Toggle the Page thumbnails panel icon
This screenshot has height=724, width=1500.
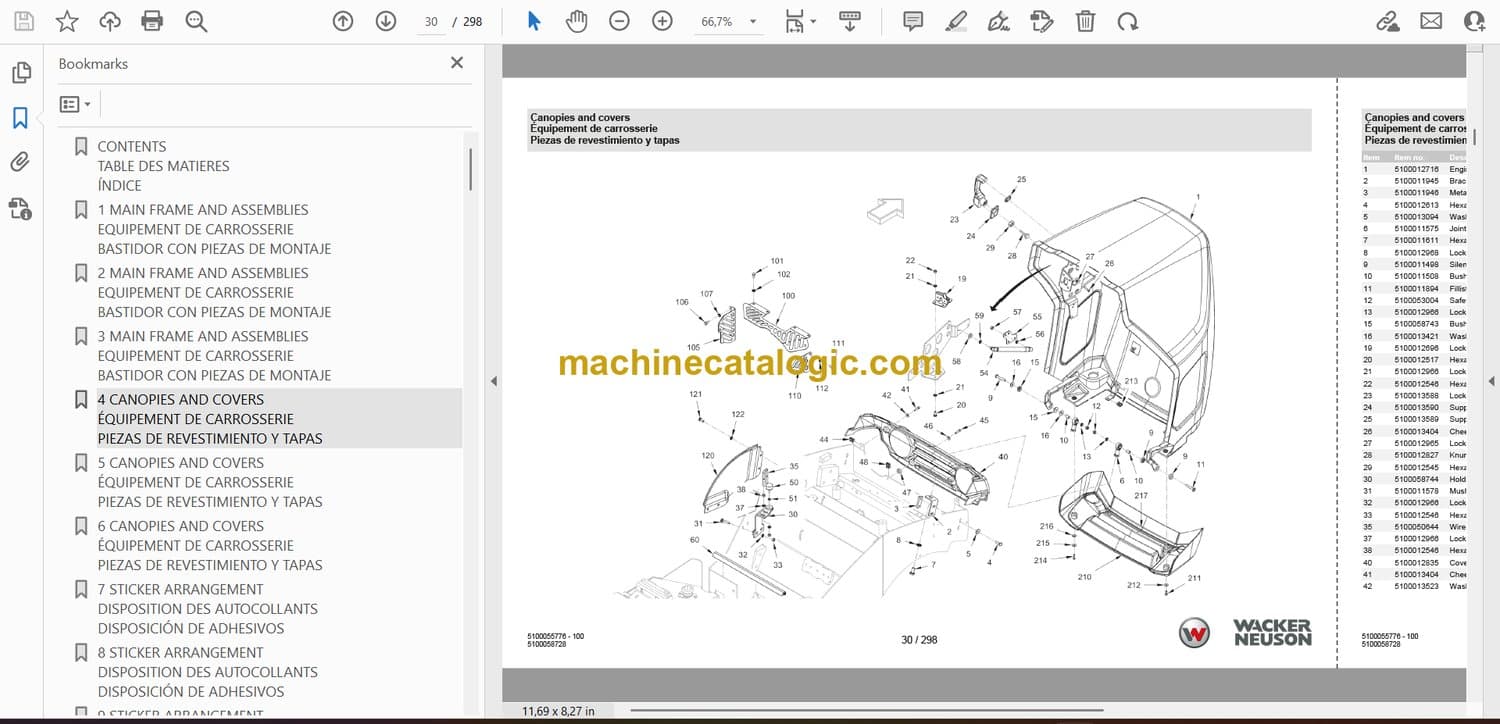click(x=20, y=73)
